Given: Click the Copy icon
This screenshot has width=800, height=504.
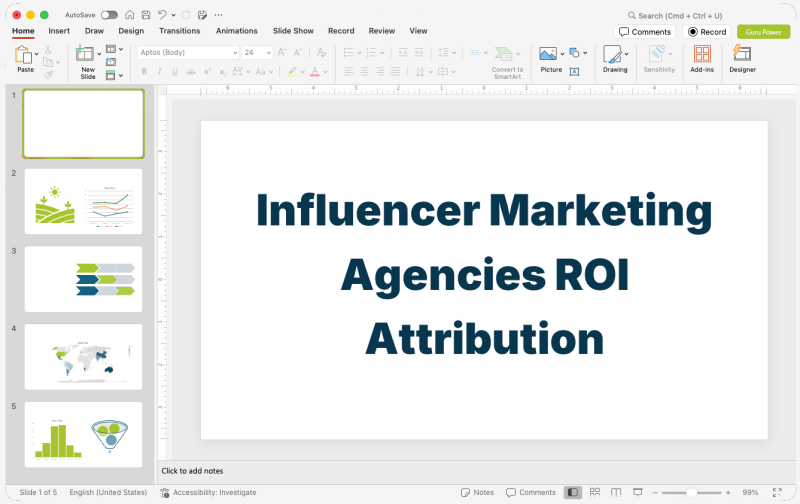Looking at the screenshot, I should click(48, 62).
